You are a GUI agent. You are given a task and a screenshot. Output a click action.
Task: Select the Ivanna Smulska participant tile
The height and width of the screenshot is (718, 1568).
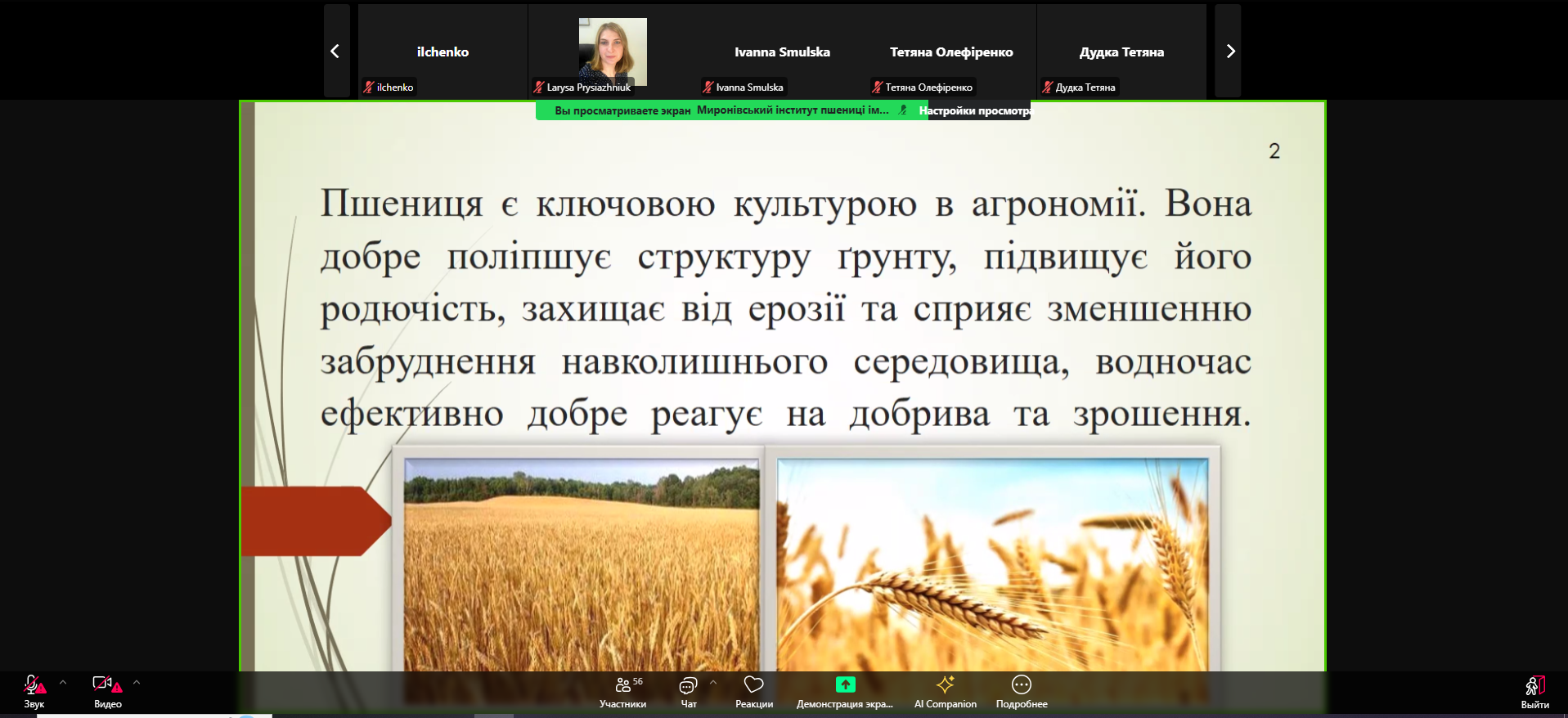click(x=782, y=52)
